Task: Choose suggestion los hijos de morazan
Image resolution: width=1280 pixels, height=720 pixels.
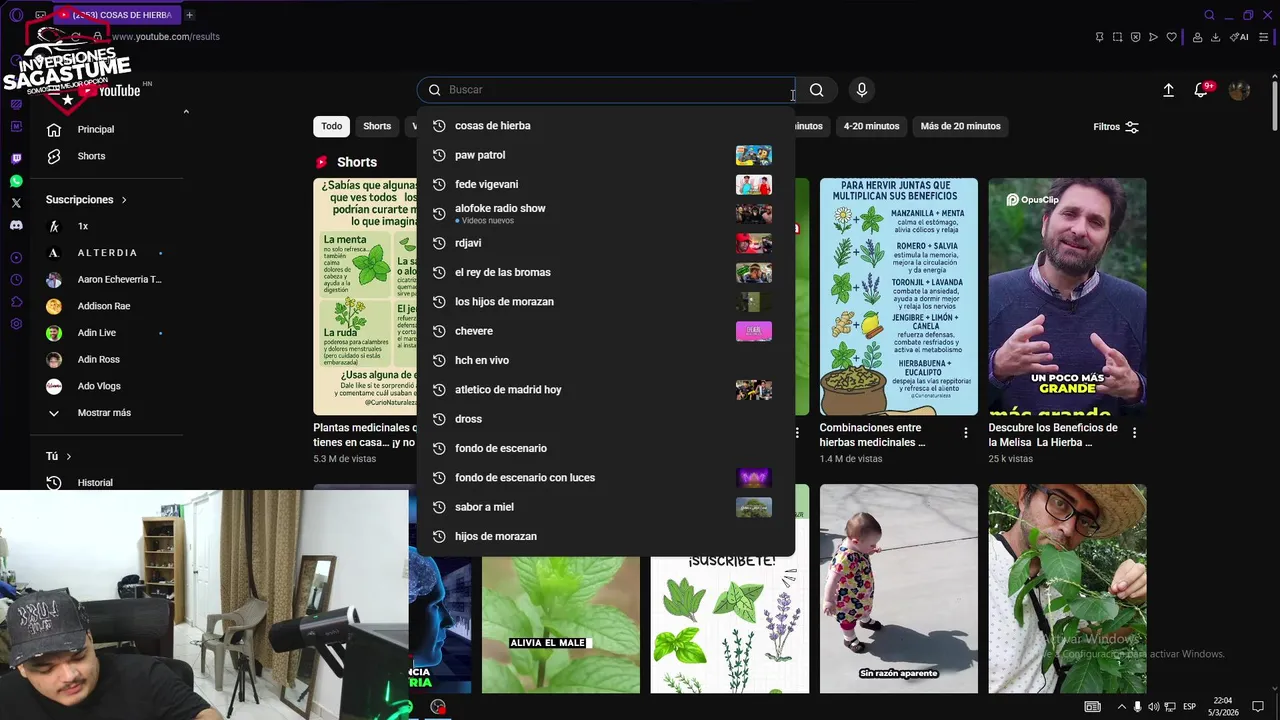Action: 605,302
